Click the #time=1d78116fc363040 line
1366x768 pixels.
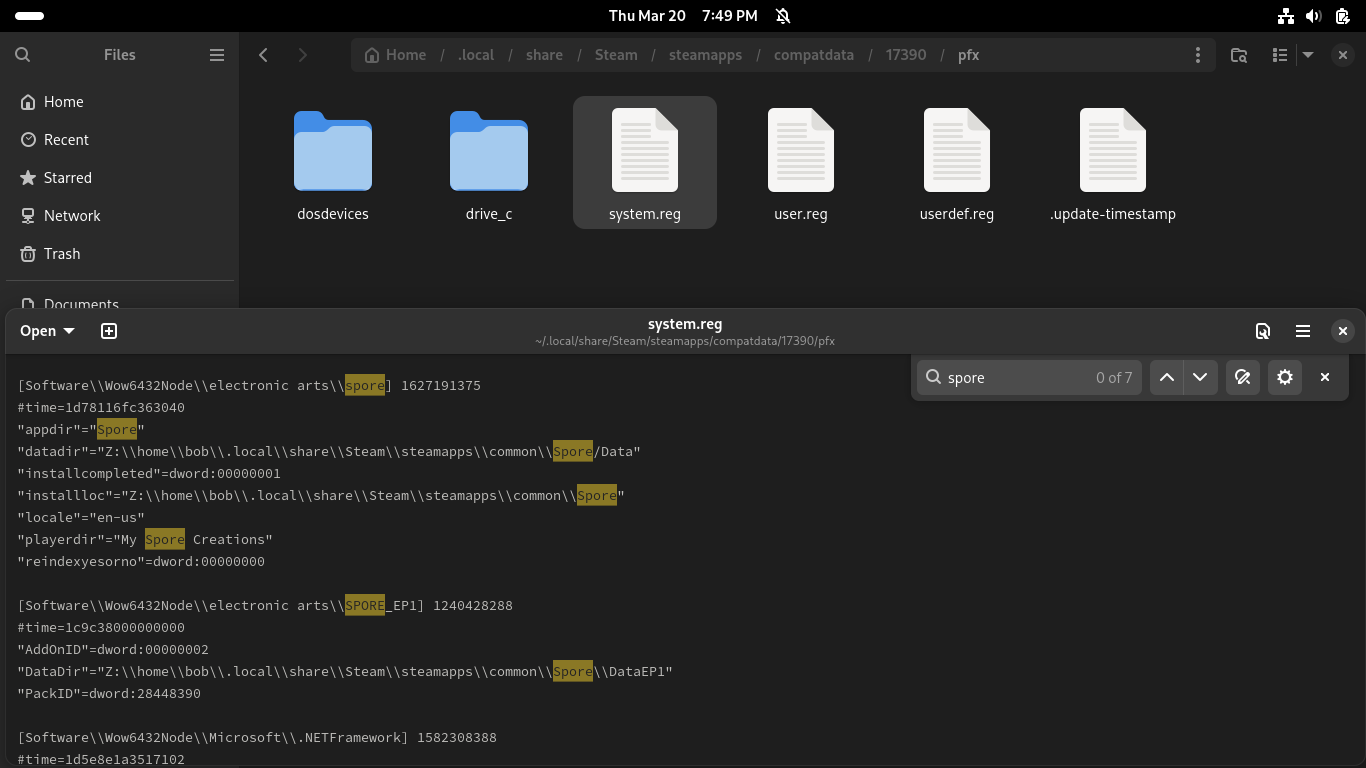coord(101,407)
